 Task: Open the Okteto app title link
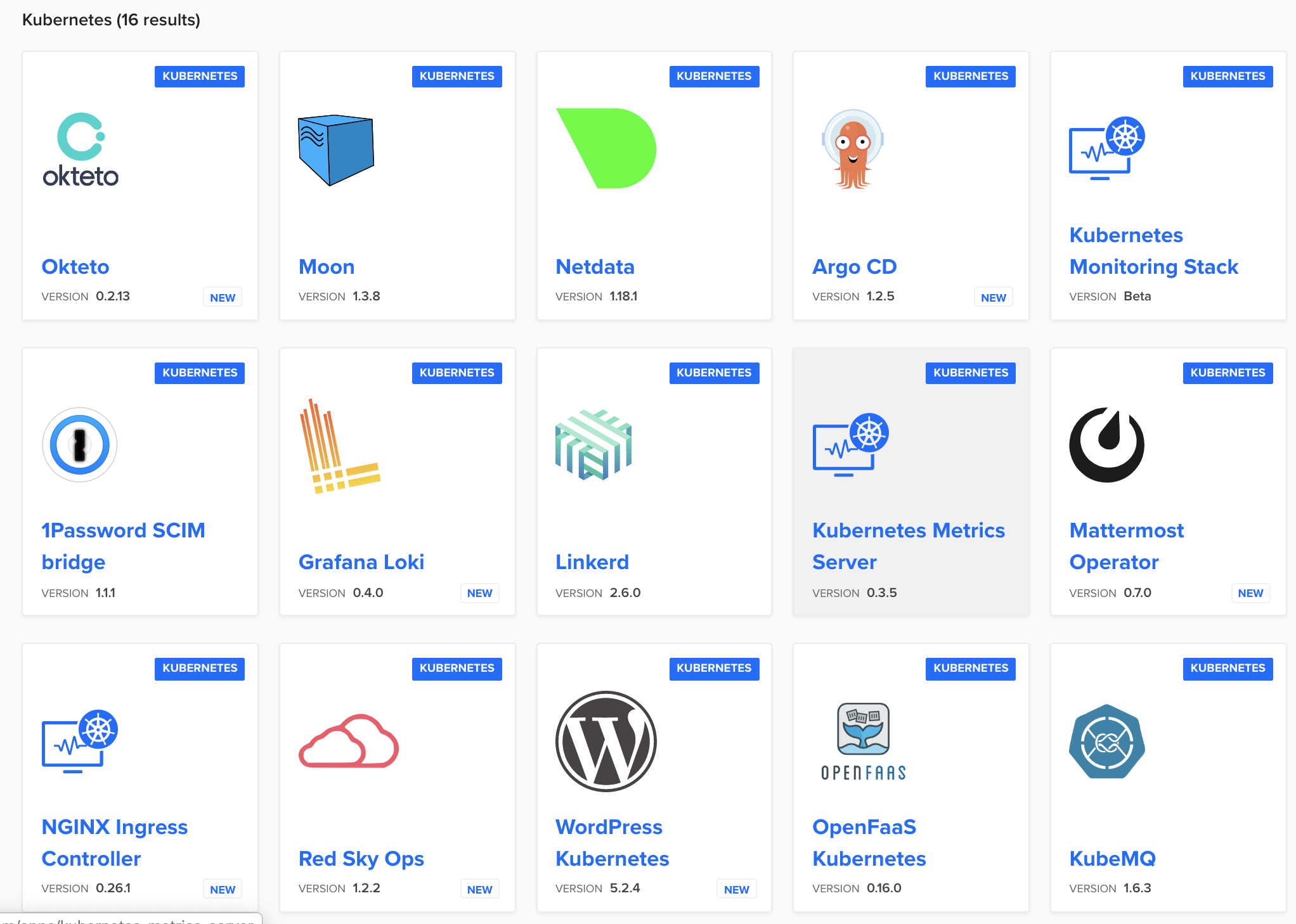coord(75,267)
